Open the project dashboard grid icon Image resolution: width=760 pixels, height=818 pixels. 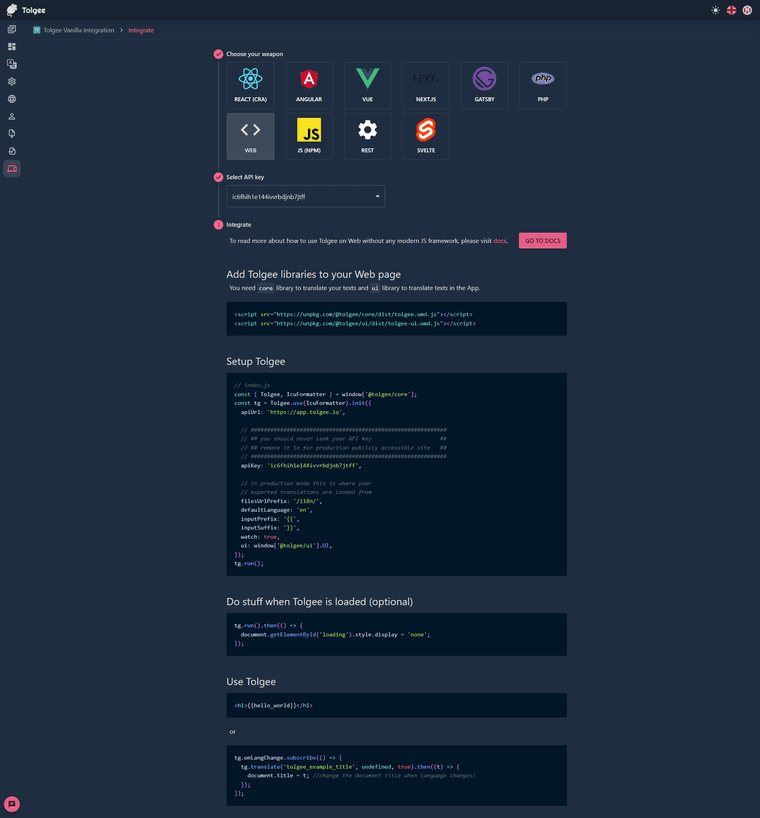12,47
